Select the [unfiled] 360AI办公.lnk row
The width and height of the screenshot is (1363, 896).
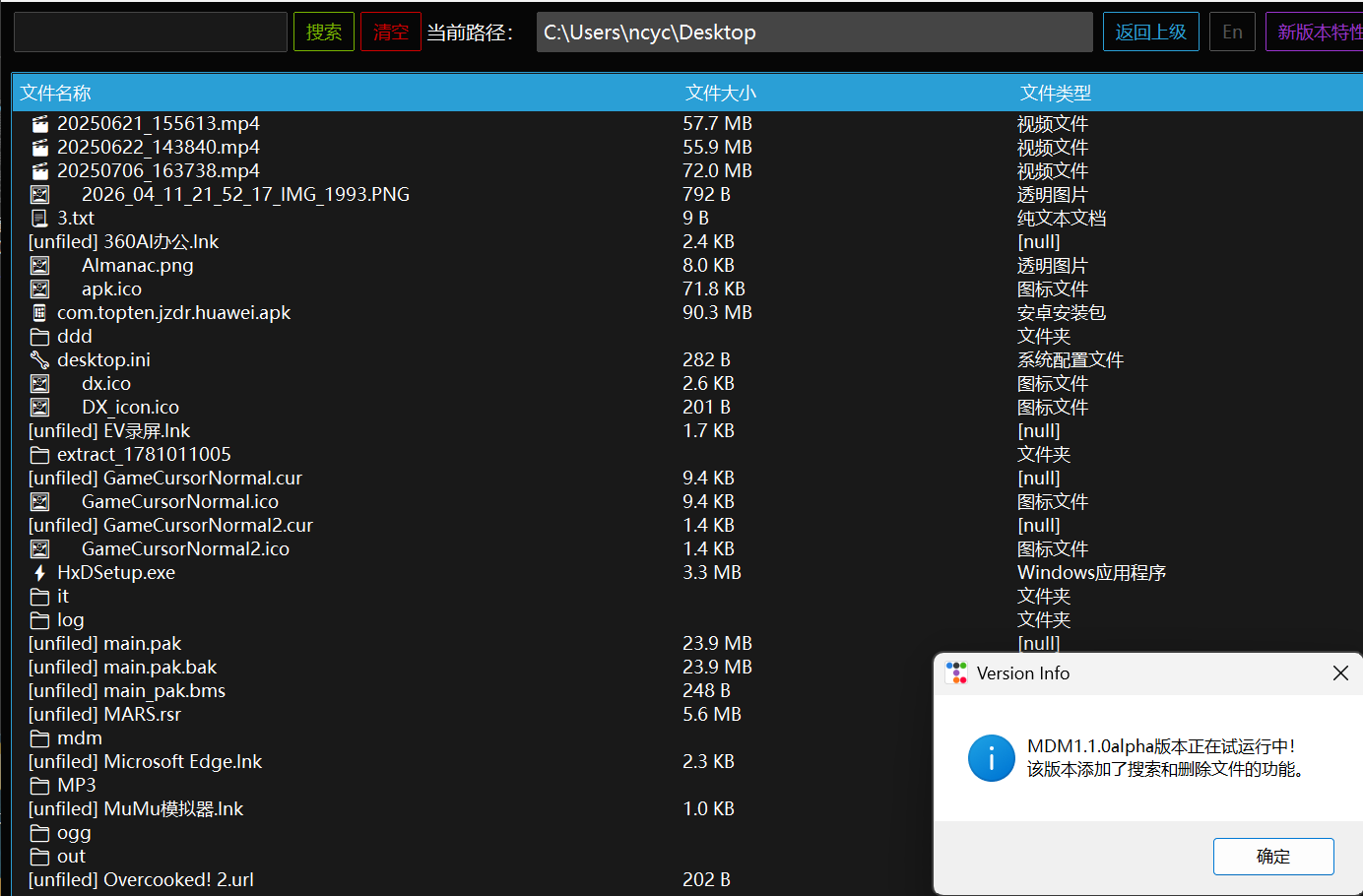tap(123, 242)
